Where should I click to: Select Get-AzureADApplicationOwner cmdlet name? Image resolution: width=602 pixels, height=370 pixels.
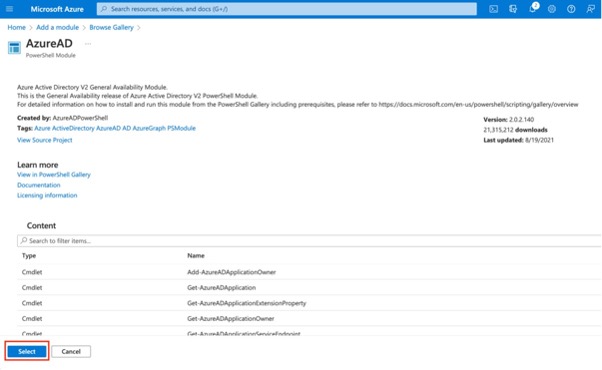231,319
